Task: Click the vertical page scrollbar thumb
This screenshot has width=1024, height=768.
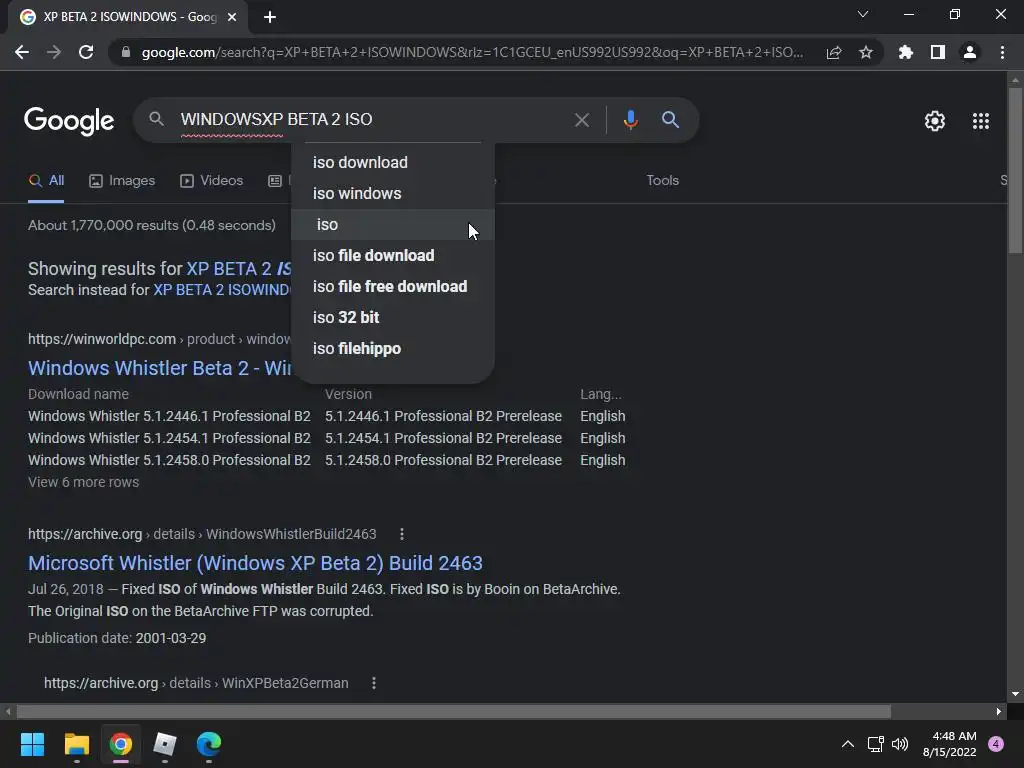Action: pos(1015,170)
